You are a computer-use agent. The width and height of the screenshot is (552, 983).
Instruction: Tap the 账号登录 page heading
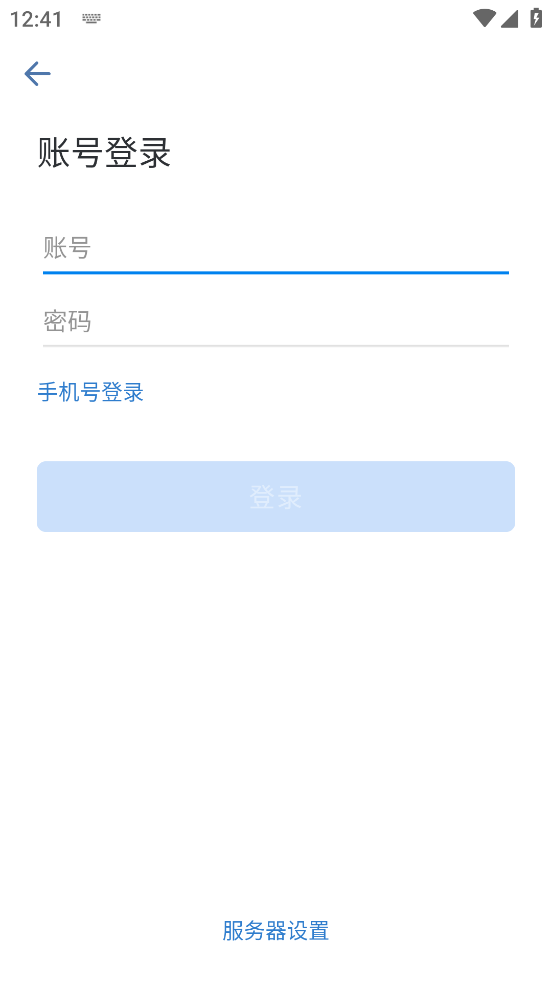(104, 153)
